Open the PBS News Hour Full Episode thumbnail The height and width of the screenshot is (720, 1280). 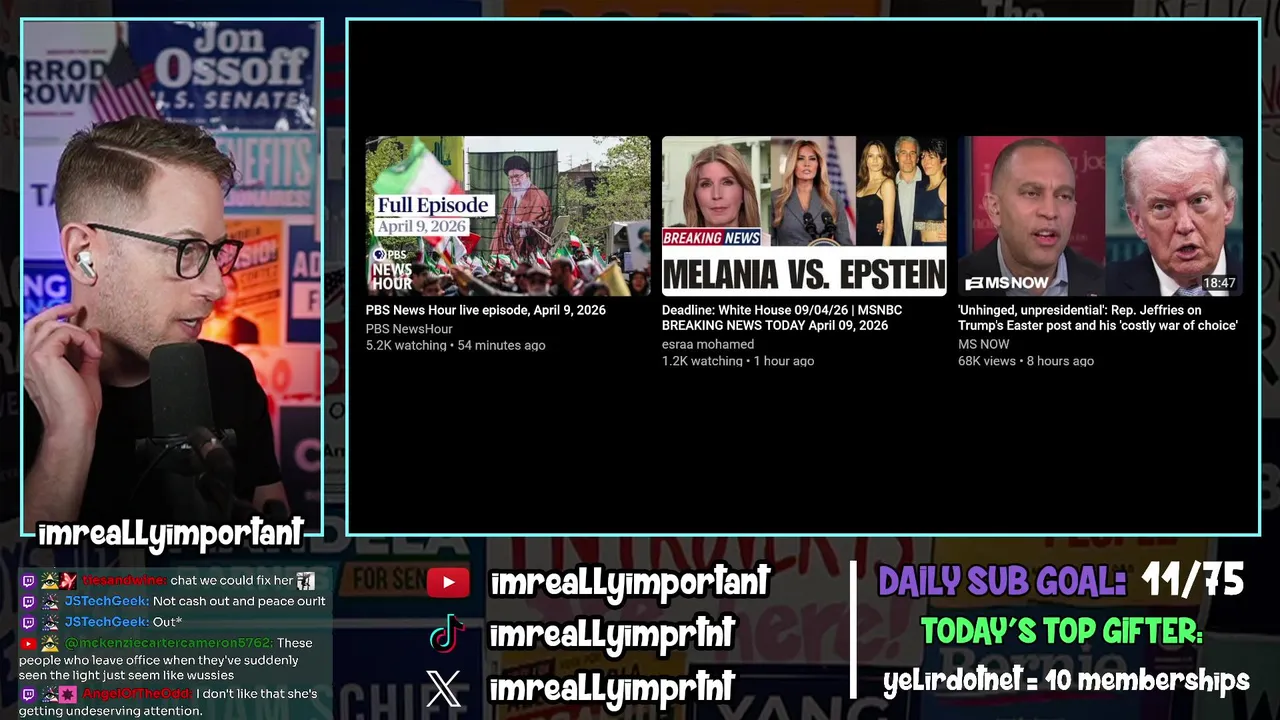click(508, 216)
